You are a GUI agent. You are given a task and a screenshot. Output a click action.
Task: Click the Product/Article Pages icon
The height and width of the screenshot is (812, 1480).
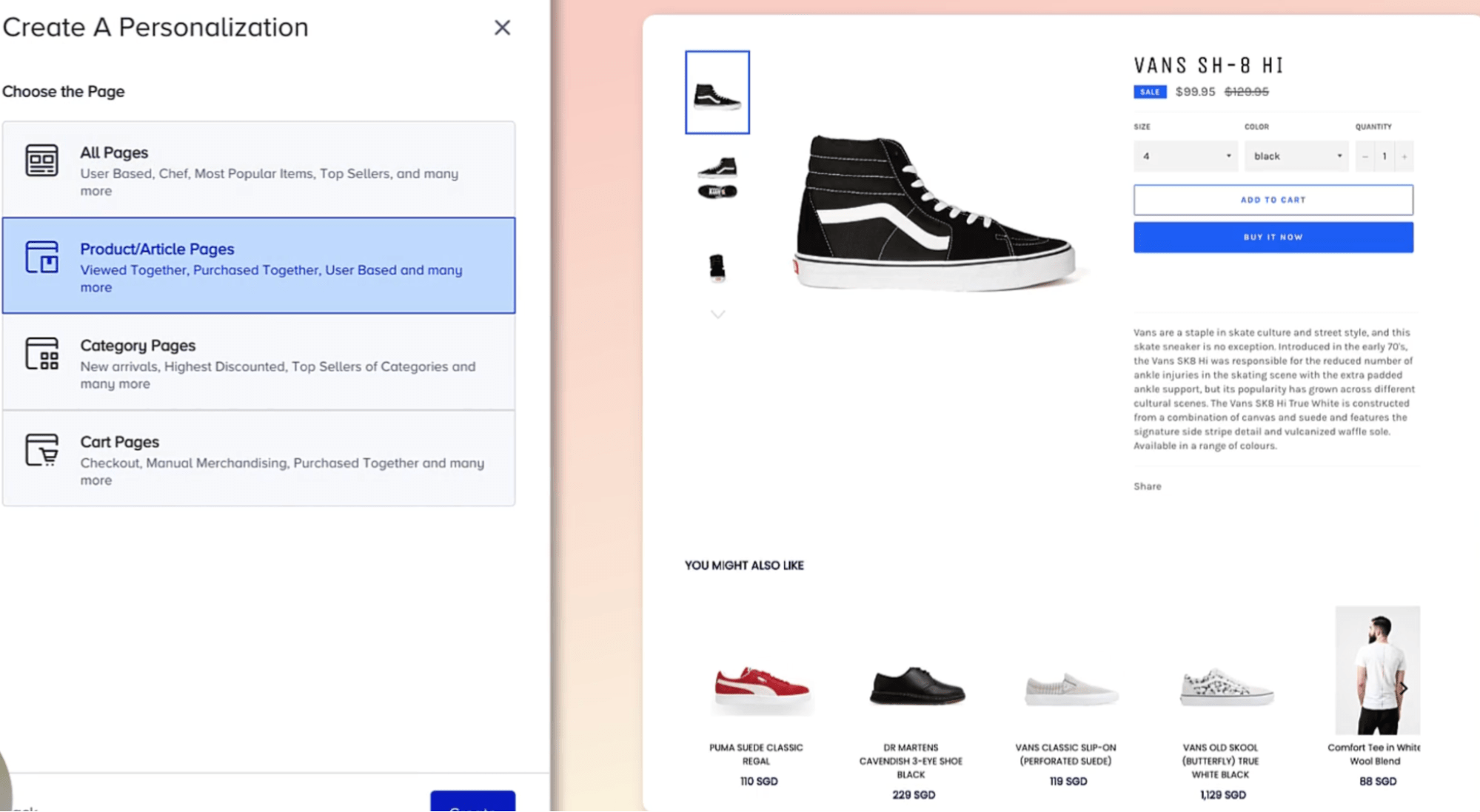[x=41, y=257]
